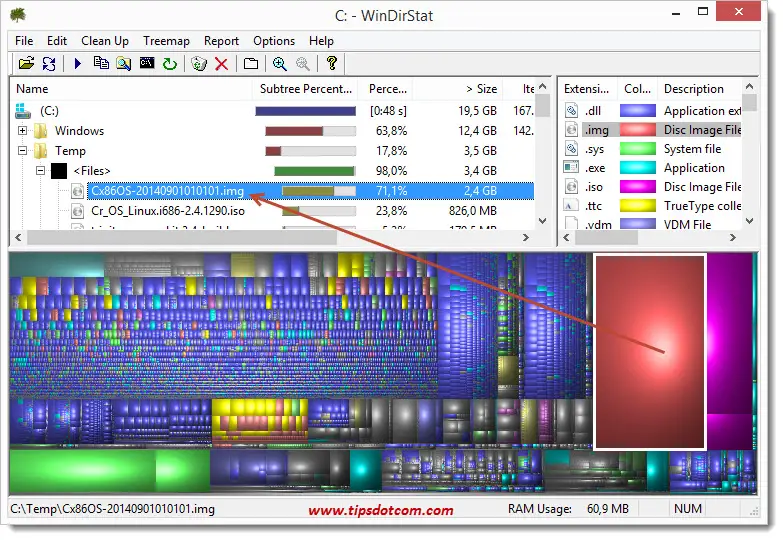Open the Help menu

click(x=321, y=41)
